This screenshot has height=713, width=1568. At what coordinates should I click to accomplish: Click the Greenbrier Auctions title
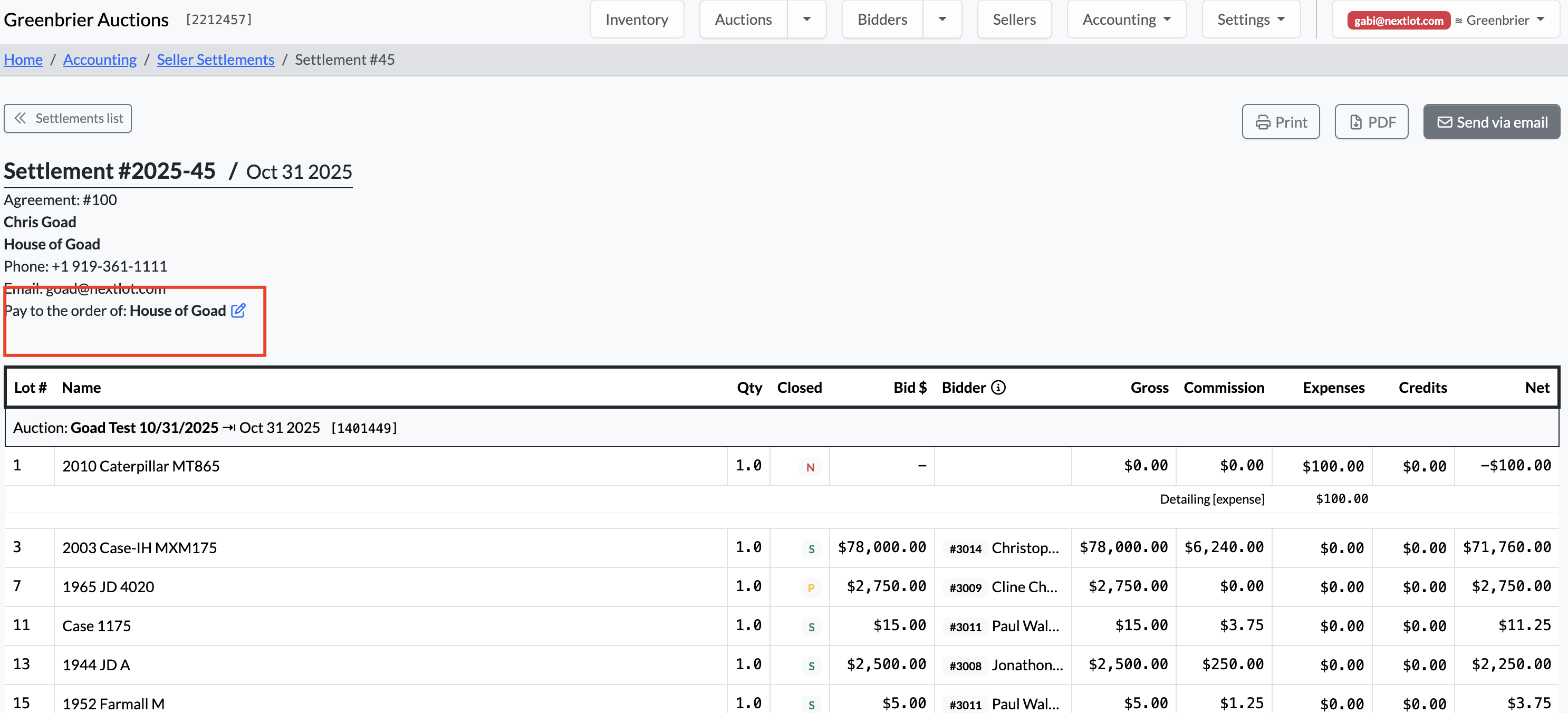click(x=86, y=20)
